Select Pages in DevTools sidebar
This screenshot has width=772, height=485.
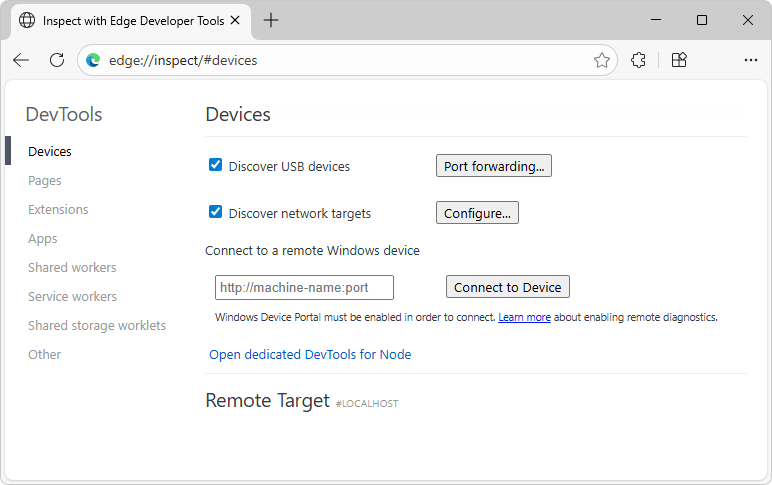point(45,181)
